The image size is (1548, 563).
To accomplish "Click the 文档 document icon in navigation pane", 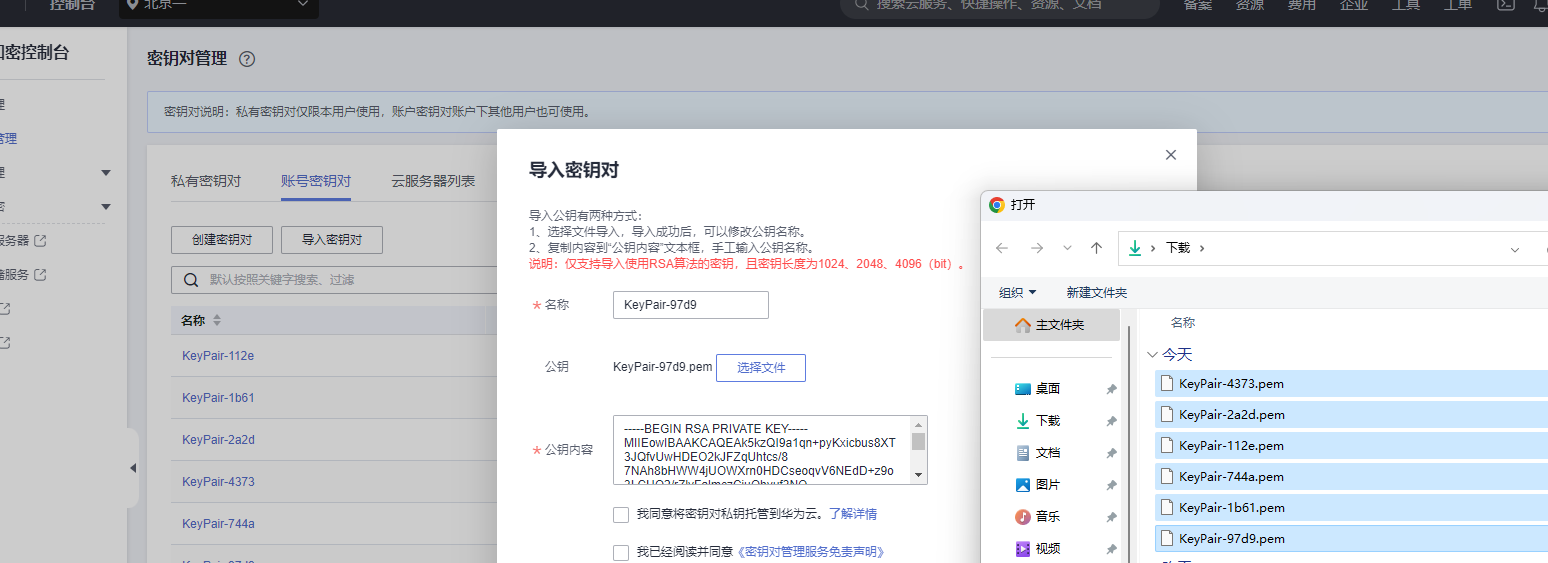I will [x=1023, y=453].
